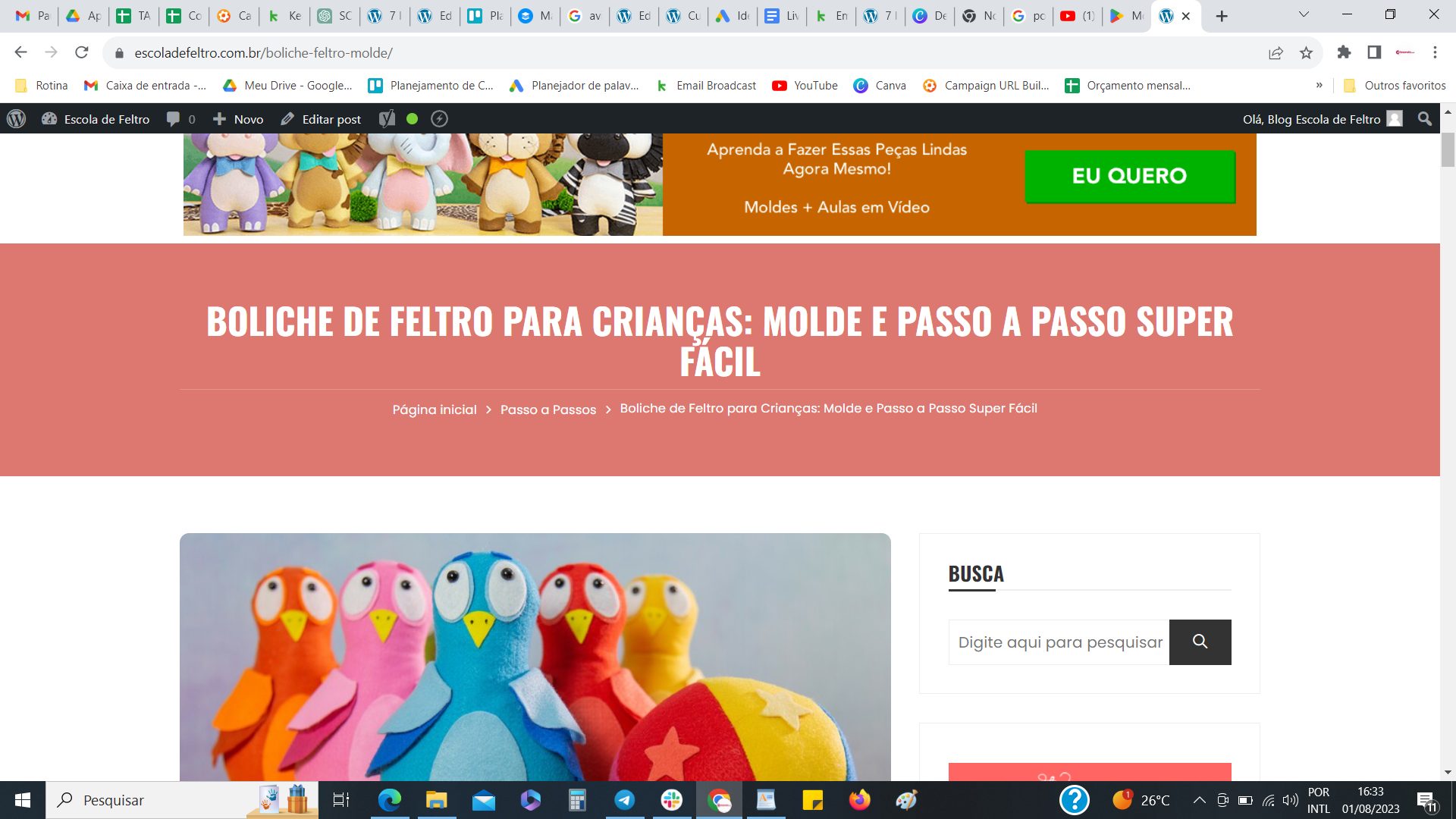Click the Novo add-new item
This screenshot has height=819, width=1456.
[x=238, y=119]
